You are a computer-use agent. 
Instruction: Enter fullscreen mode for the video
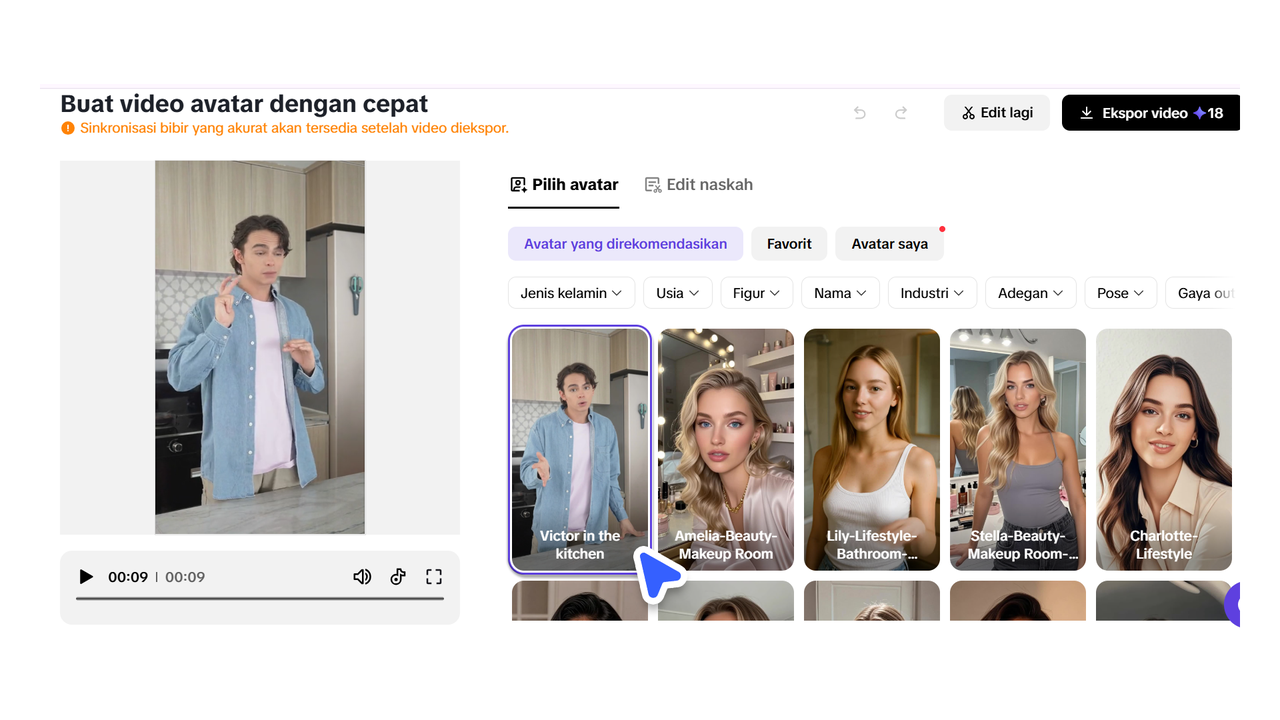point(433,576)
